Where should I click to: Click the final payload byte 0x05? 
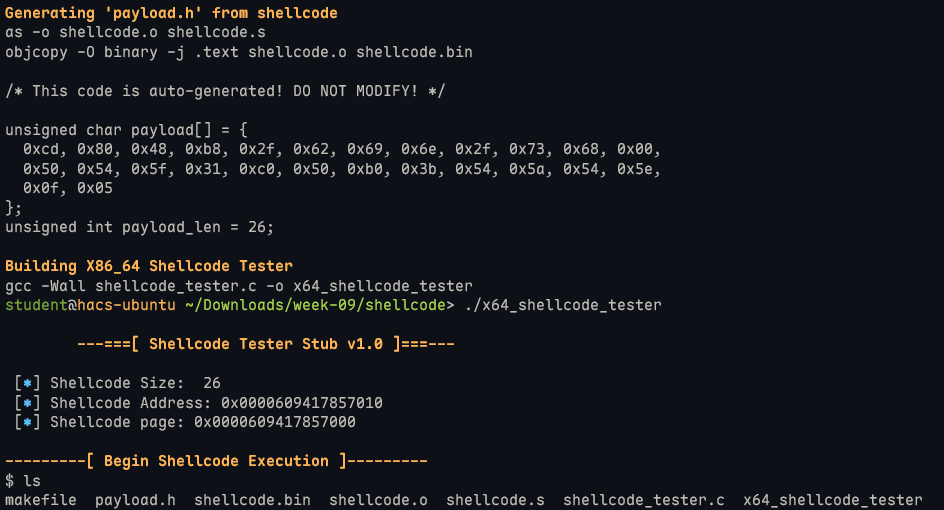95,188
